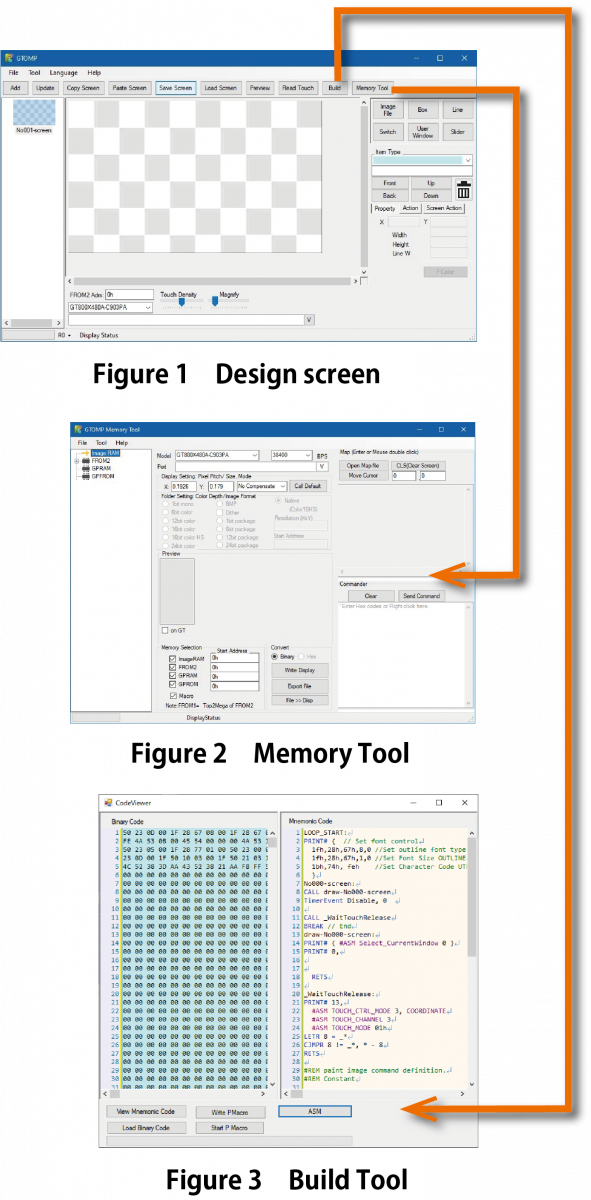Click the Open Map file button
The width and height of the screenshot is (591, 1200).
click(362, 466)
